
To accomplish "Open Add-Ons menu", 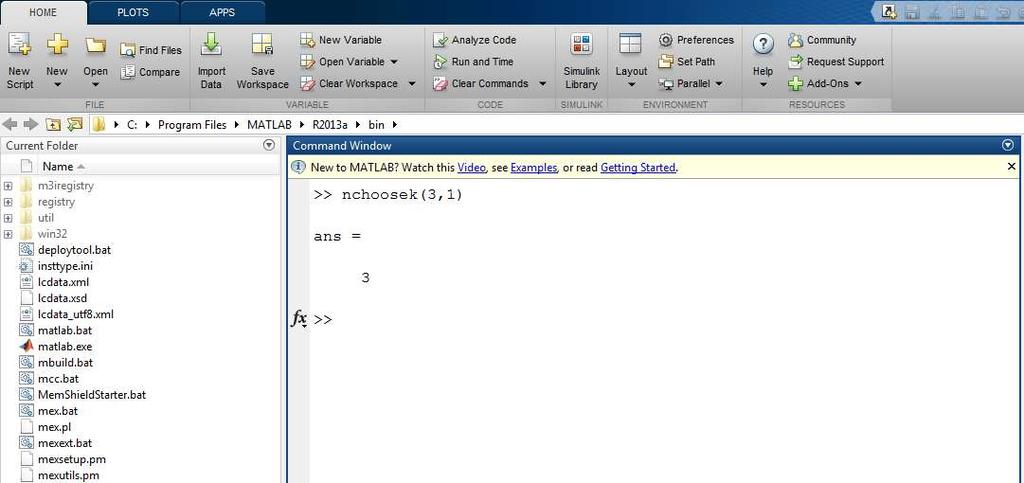I will pyautogui.click(x=825, y=84).
